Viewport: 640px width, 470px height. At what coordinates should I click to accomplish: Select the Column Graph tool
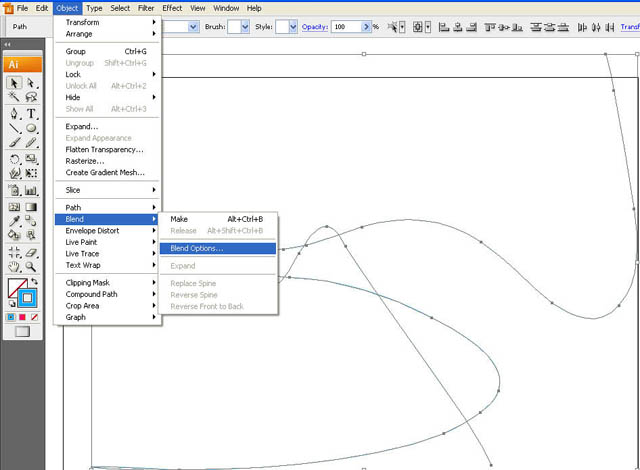[31, 190]
